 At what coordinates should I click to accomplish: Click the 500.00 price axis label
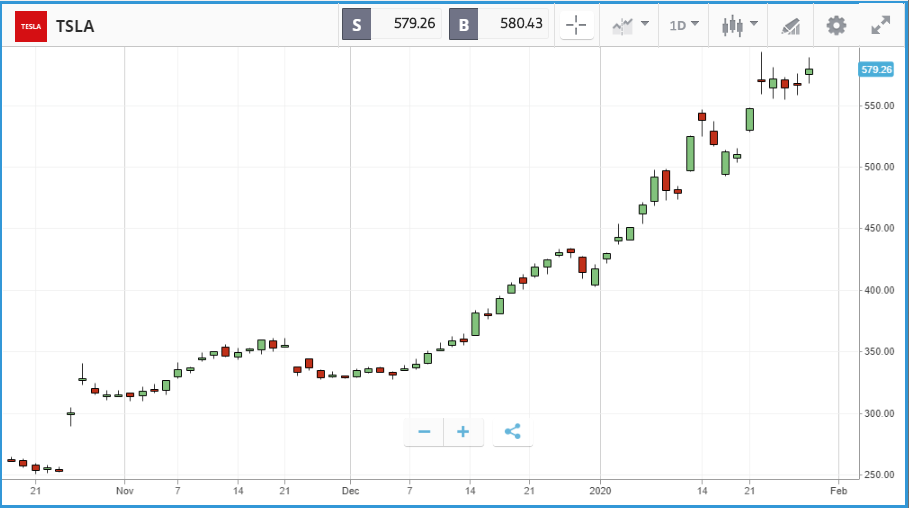[x=880, y=166]
